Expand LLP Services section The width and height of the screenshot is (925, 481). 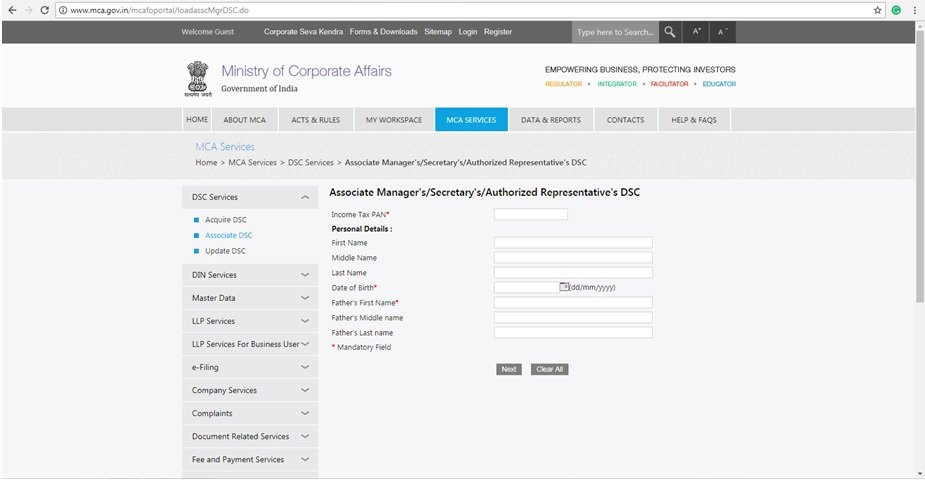pyautogui.click(x=250, y=321)
